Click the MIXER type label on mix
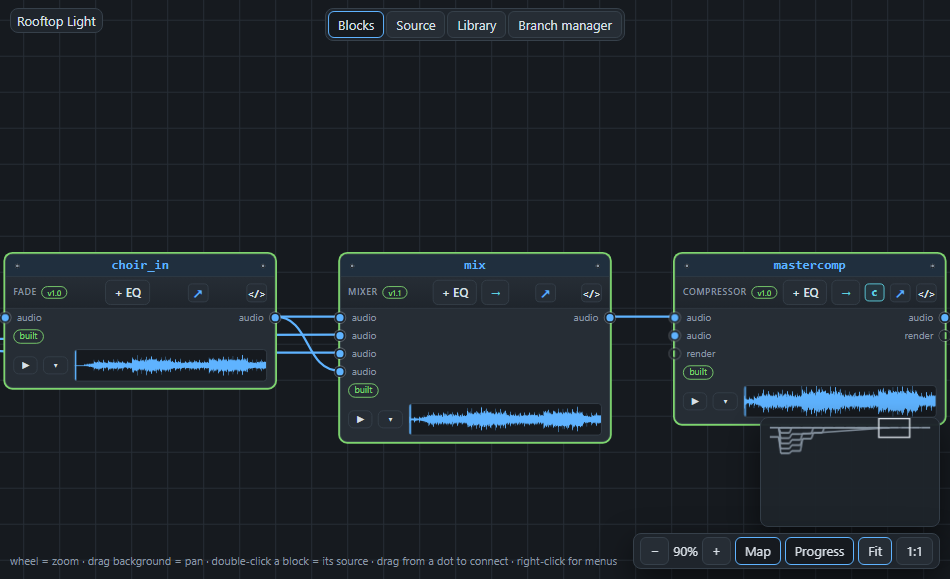The image size is (950, 579). point(363,292)
